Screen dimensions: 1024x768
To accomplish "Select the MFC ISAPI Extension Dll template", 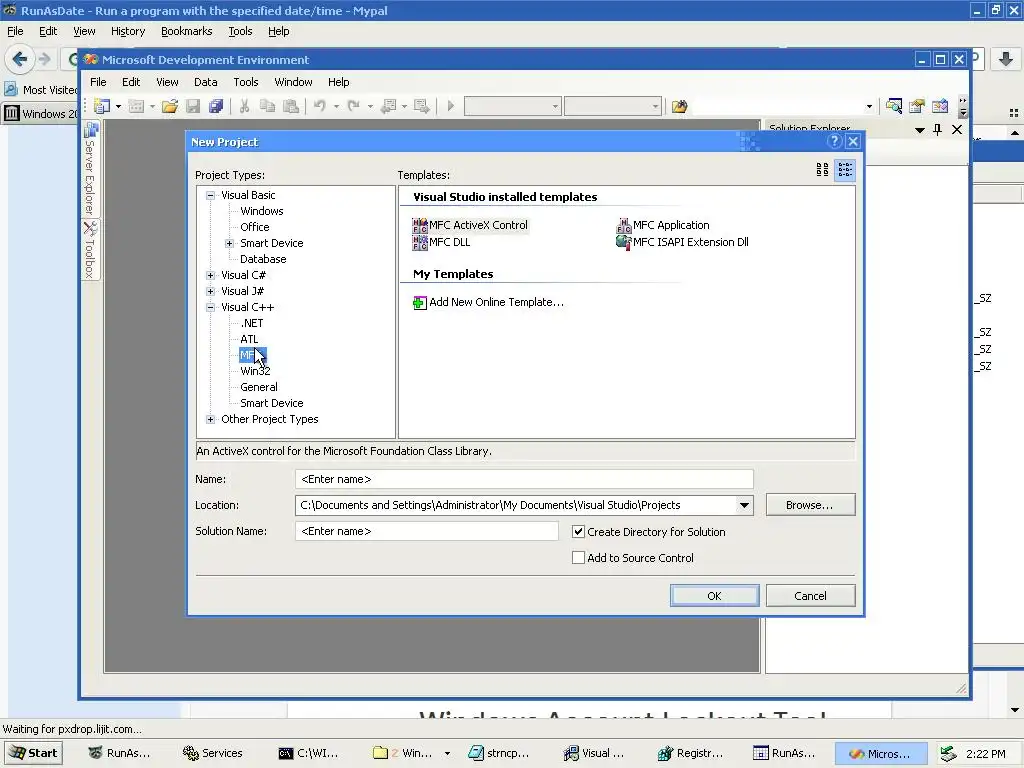I will coord(682,242).
